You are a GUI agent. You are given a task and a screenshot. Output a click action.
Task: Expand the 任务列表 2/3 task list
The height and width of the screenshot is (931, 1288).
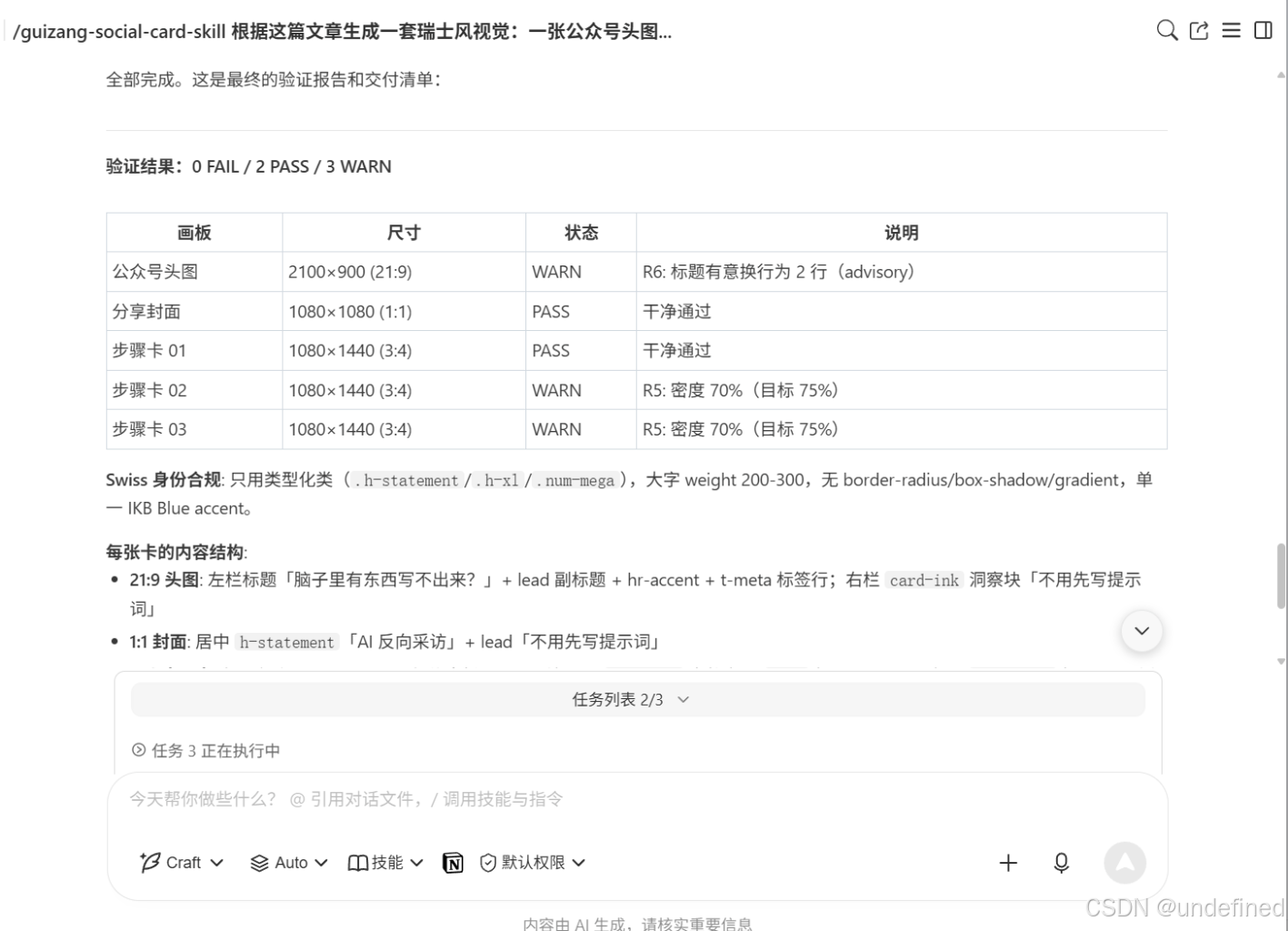[x=637, y=699]
